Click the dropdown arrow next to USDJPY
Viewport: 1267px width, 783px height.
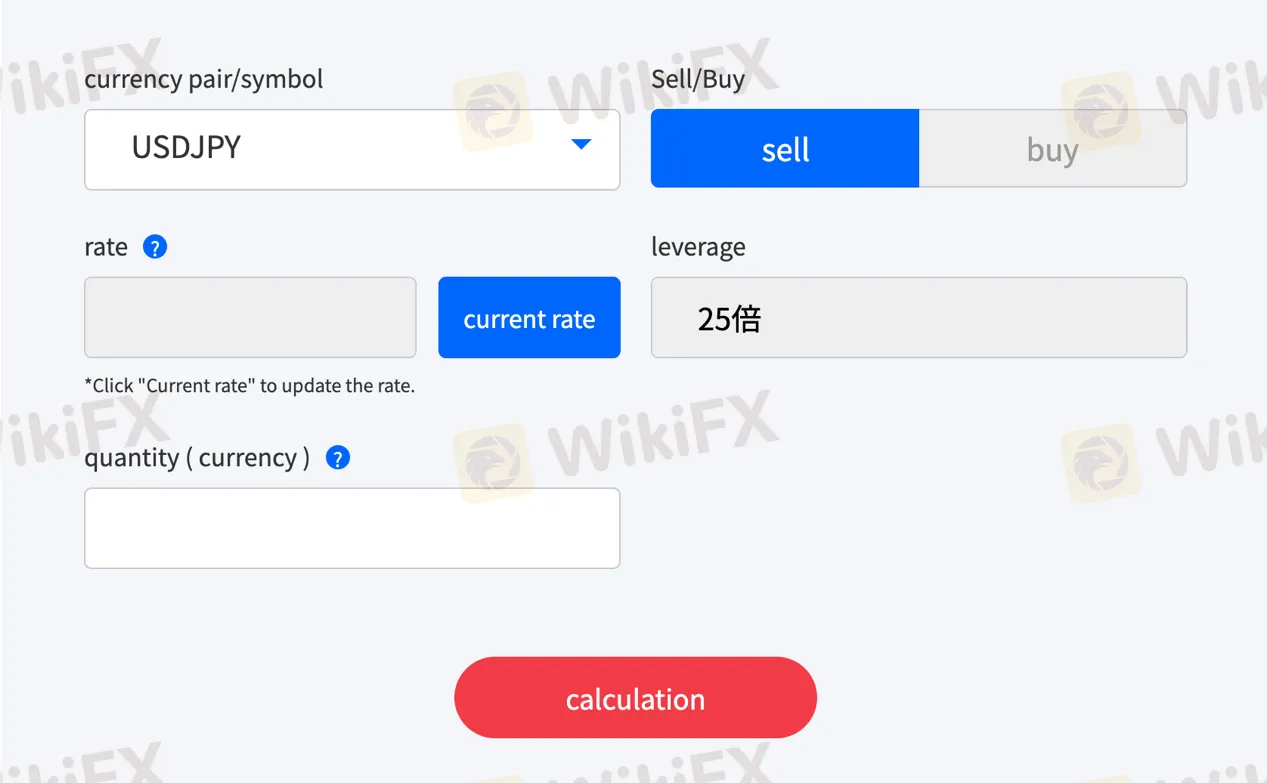coord(580,144)
